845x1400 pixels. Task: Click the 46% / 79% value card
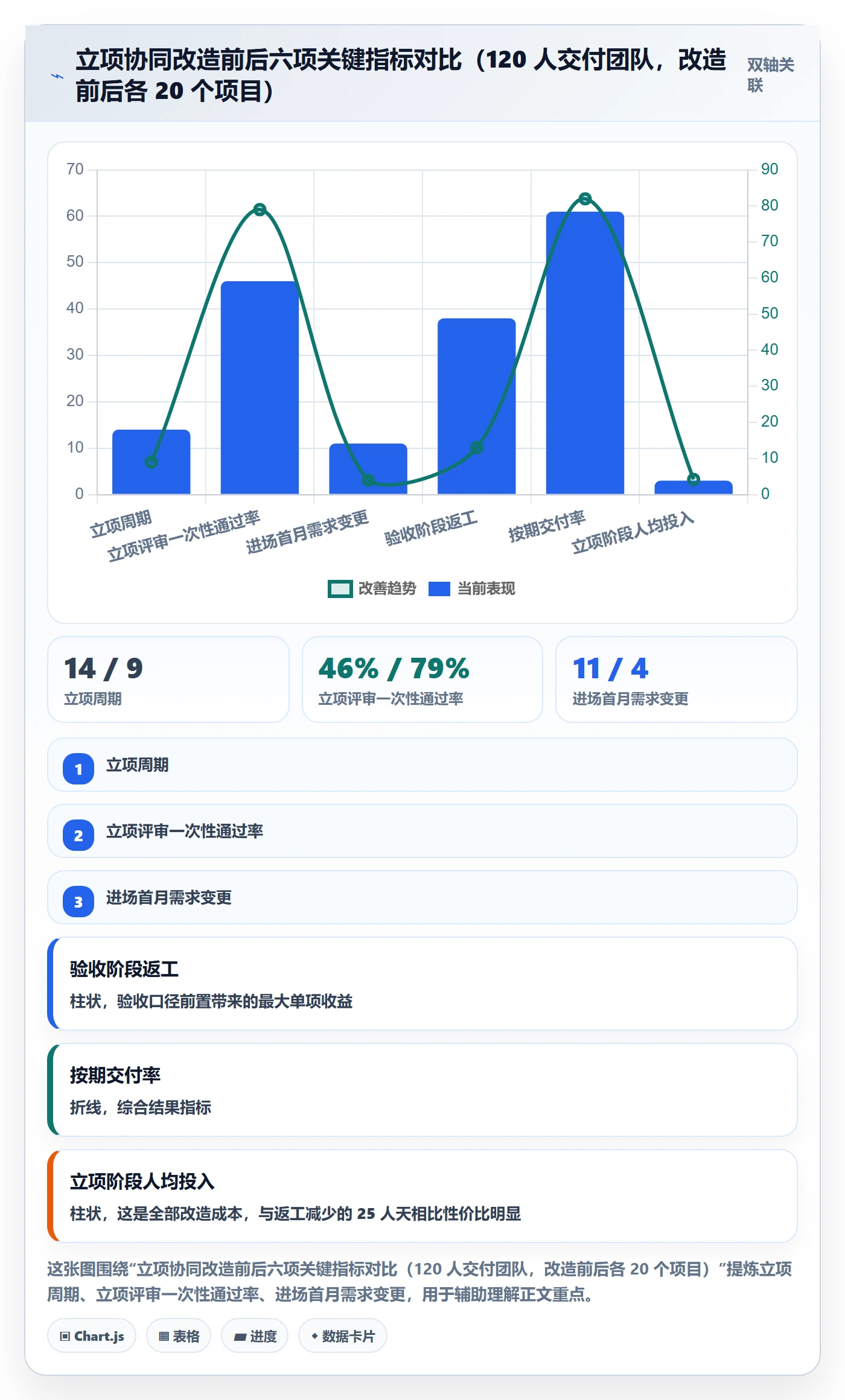click(422, 679)
